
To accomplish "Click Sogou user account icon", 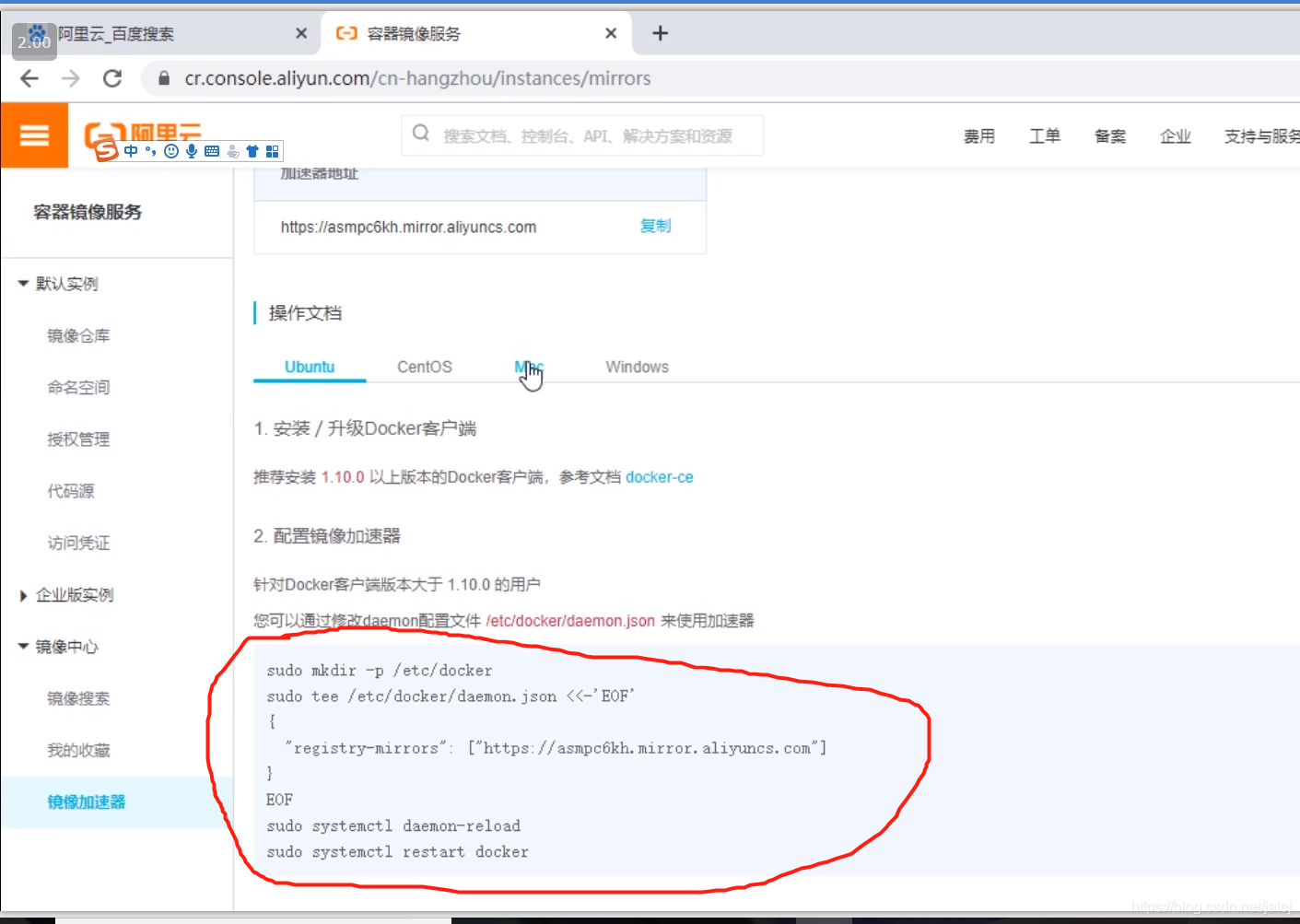I will 232,151.
